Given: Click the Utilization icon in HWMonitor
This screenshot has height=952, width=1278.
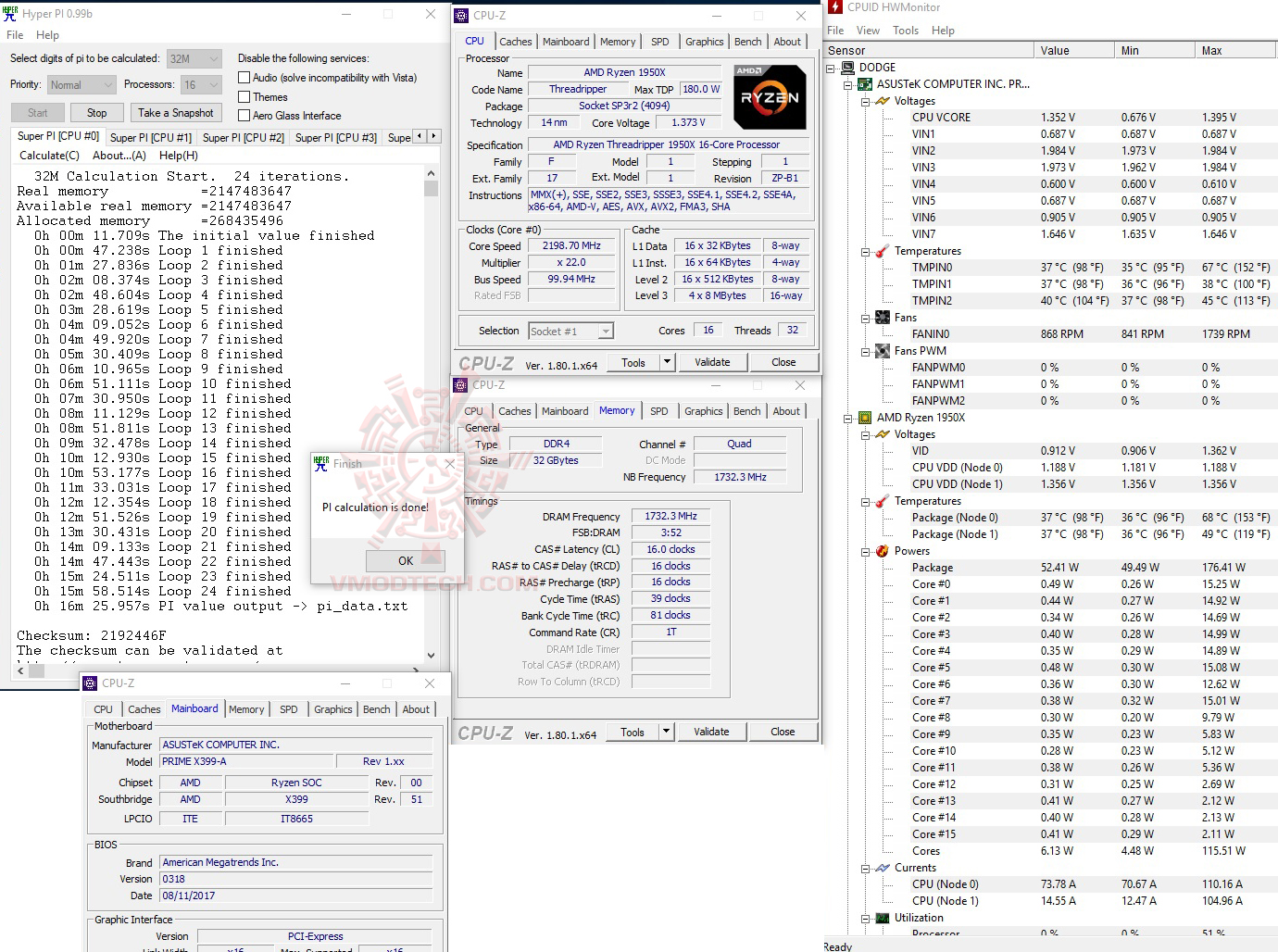Looking at the screenshot, I should 881,918.
